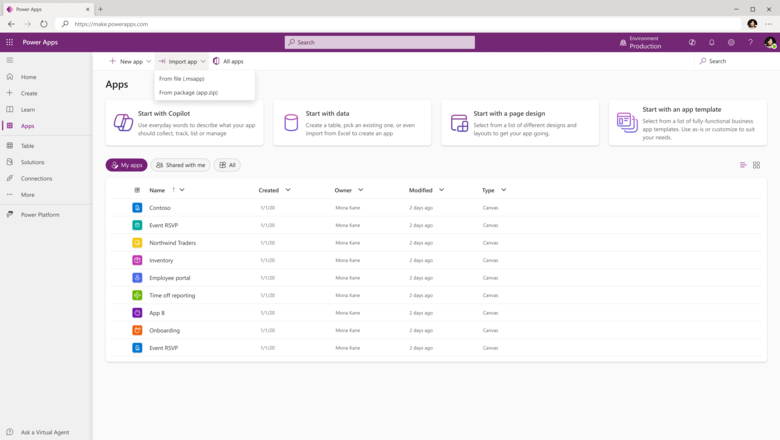Open the Employee portal app name

pyautogui.click(x=170, y=278)
